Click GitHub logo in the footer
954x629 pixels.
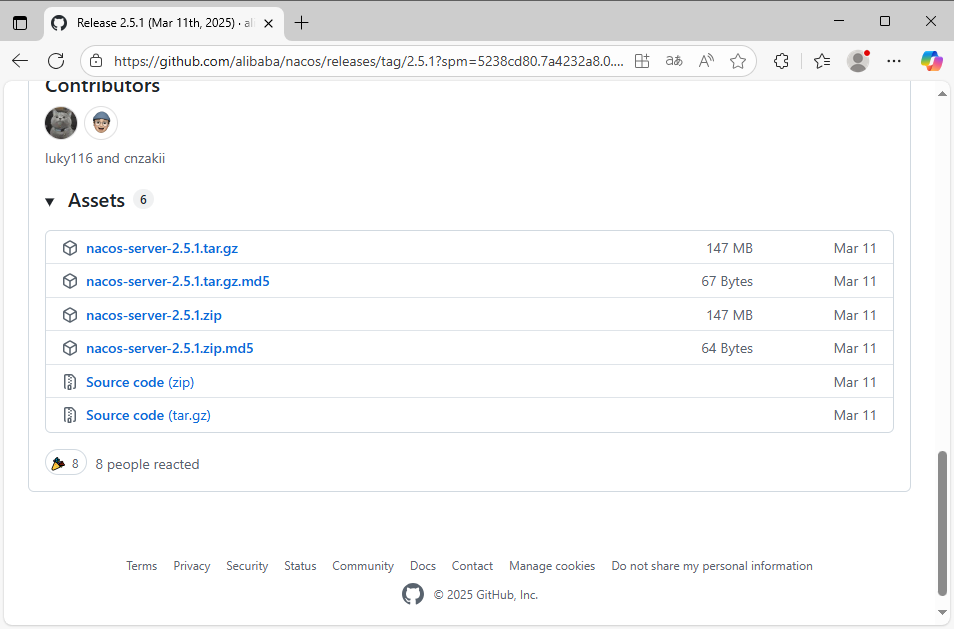click(413, 594)
